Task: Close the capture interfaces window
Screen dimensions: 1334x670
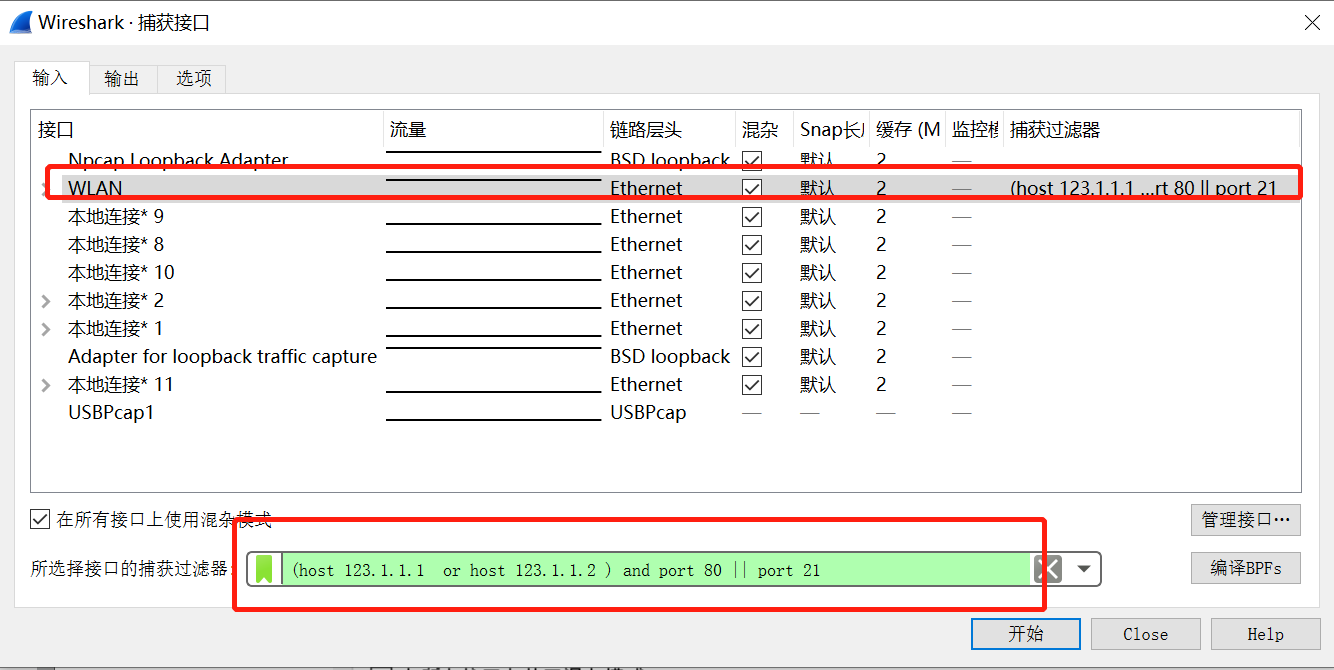Action: 1311,23
